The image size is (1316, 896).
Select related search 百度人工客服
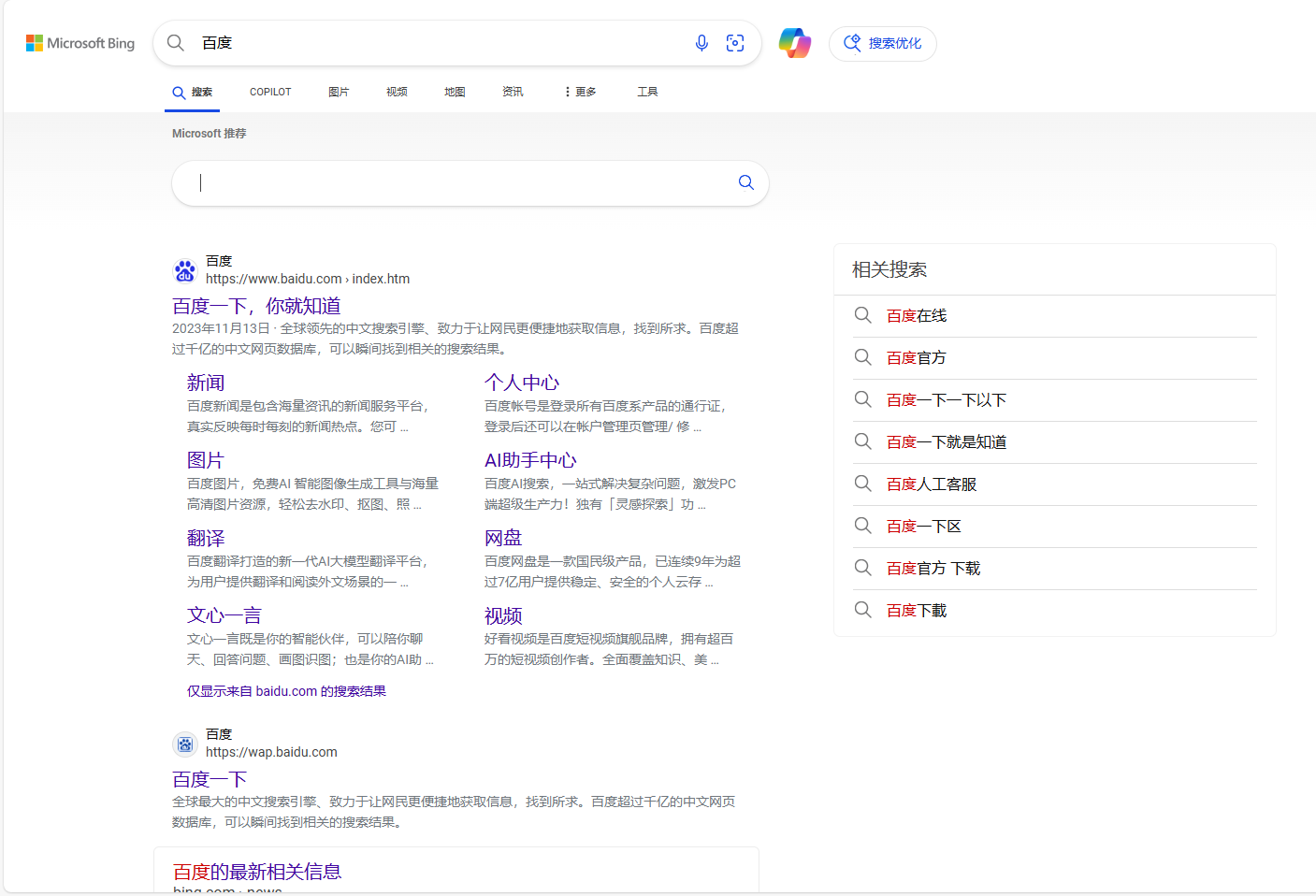(x=932, y=484)
